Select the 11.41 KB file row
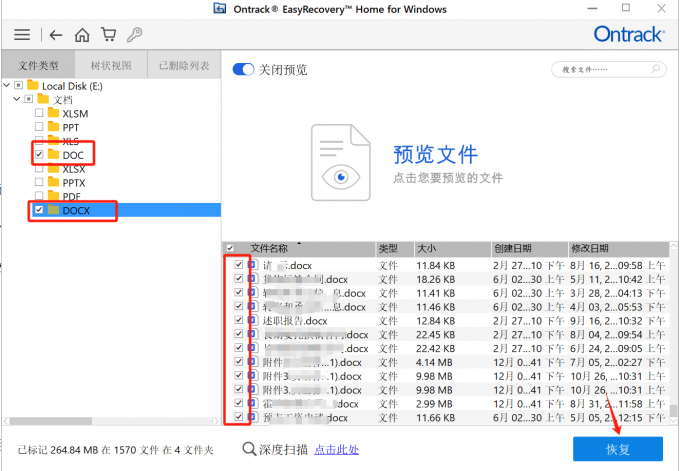Viewport: 680px width, 471px height. click(x=446, y=293)
